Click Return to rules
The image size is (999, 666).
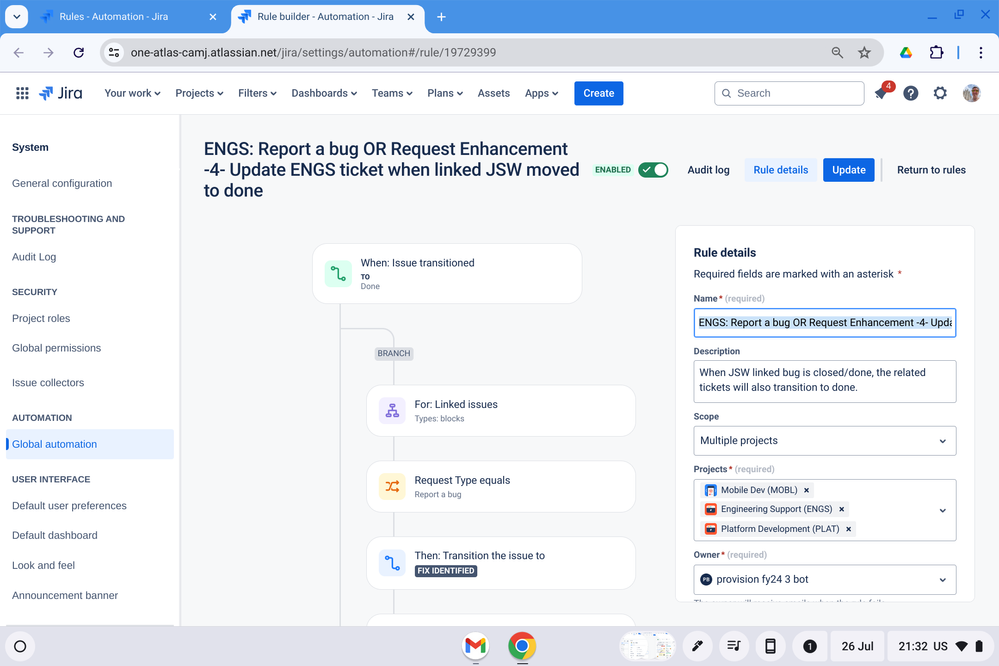[931, 170]
